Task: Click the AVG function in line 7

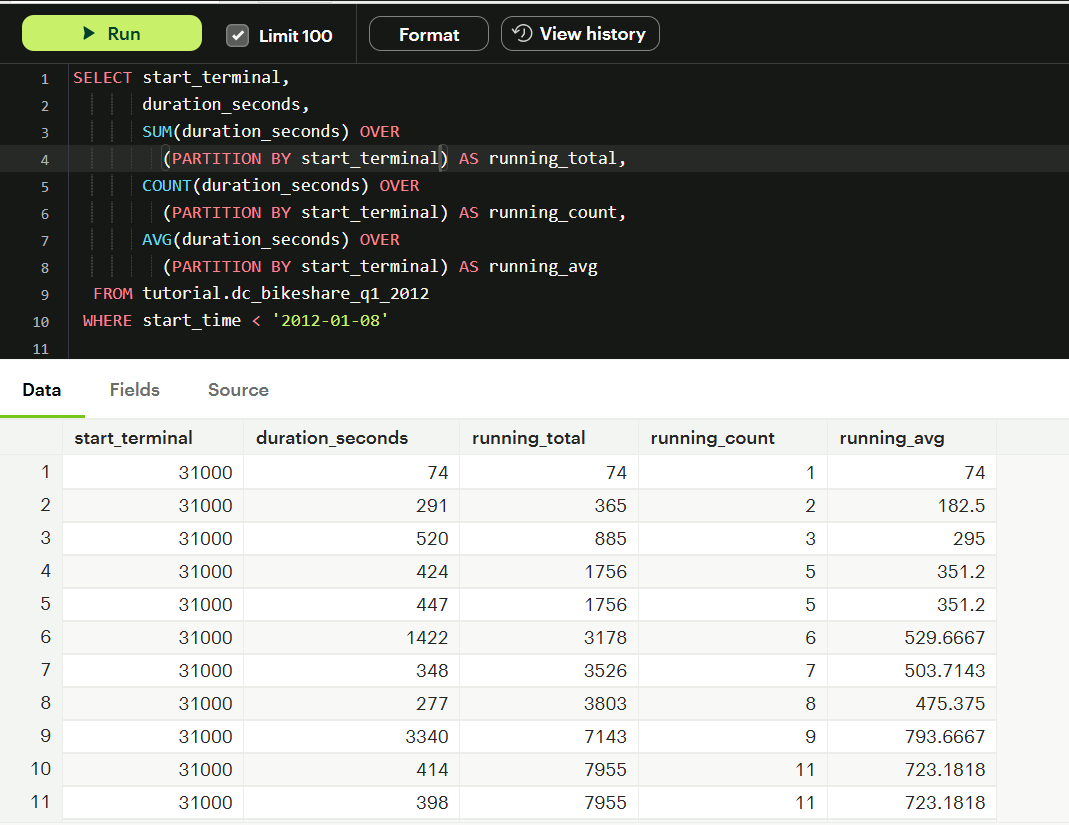Action: coord(157,239)
